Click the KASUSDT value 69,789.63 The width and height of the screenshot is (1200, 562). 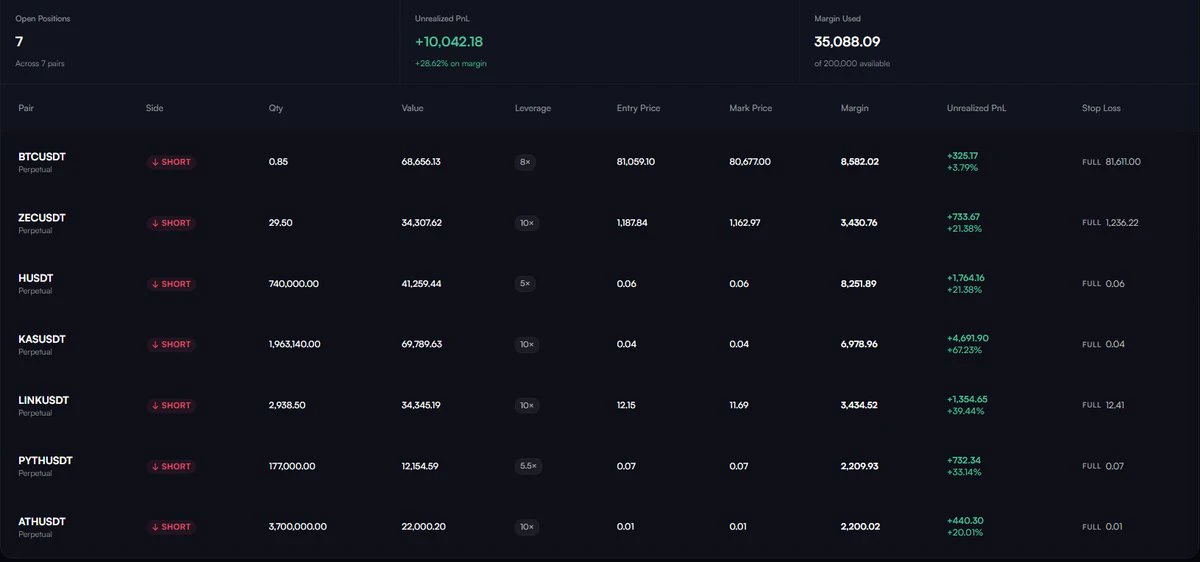tap(422, 344)
